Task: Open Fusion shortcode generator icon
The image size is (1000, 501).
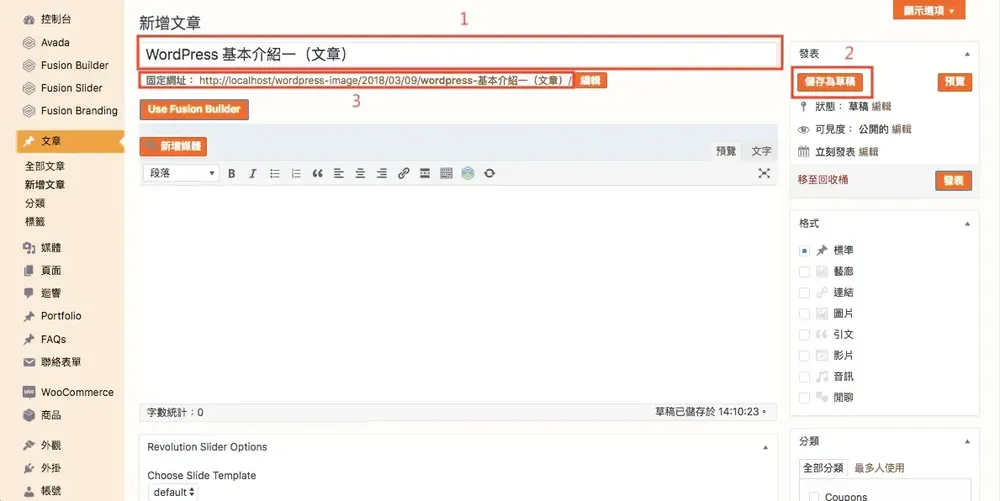Action: click(468, 173)
